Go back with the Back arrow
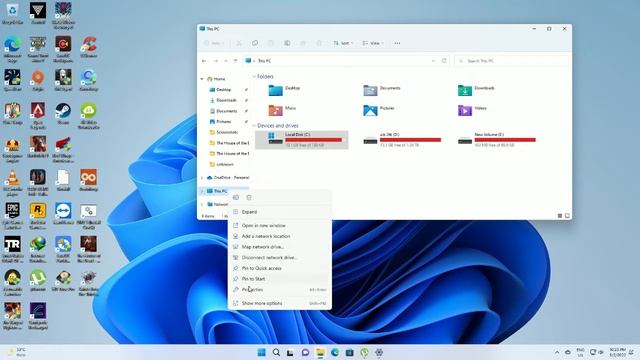Viewport: 640px width, 360px height. [204, 61]
